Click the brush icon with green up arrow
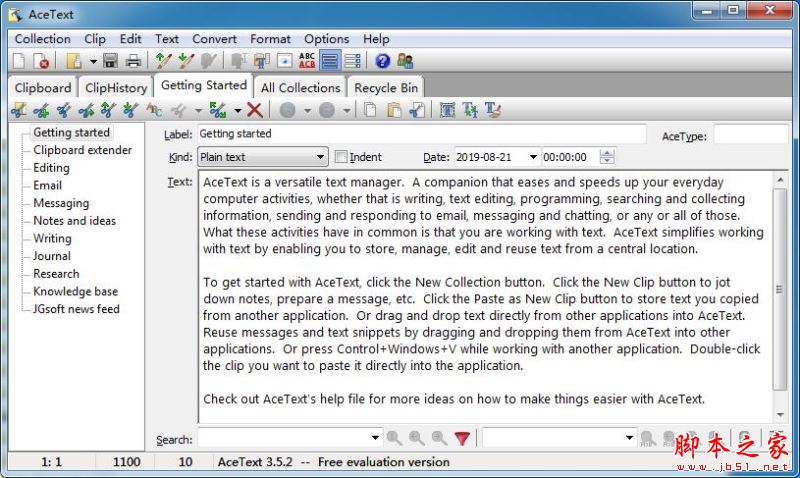800x478 pixels. [x=163, y=61]
